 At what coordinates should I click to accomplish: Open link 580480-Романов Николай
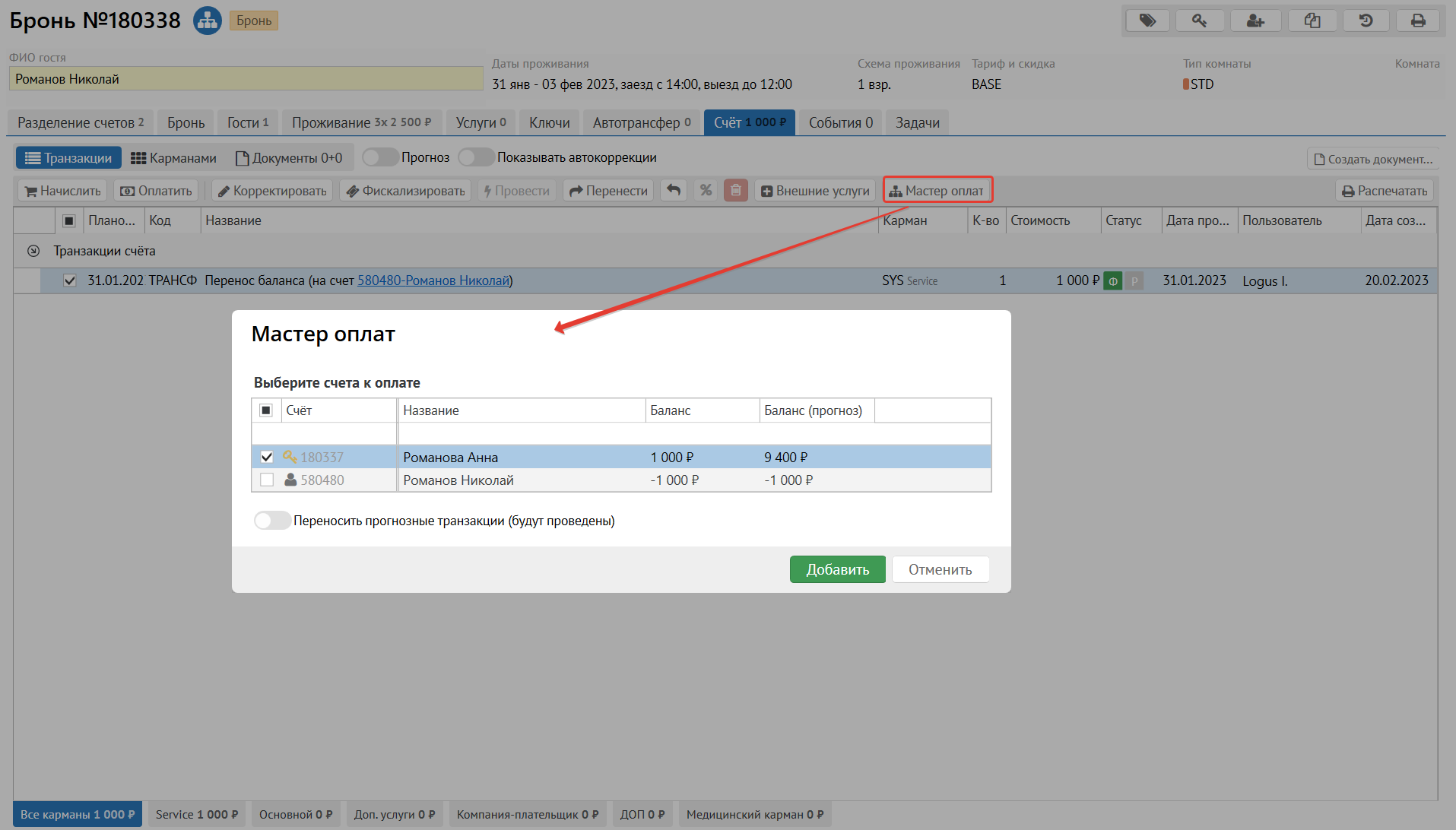433,280
